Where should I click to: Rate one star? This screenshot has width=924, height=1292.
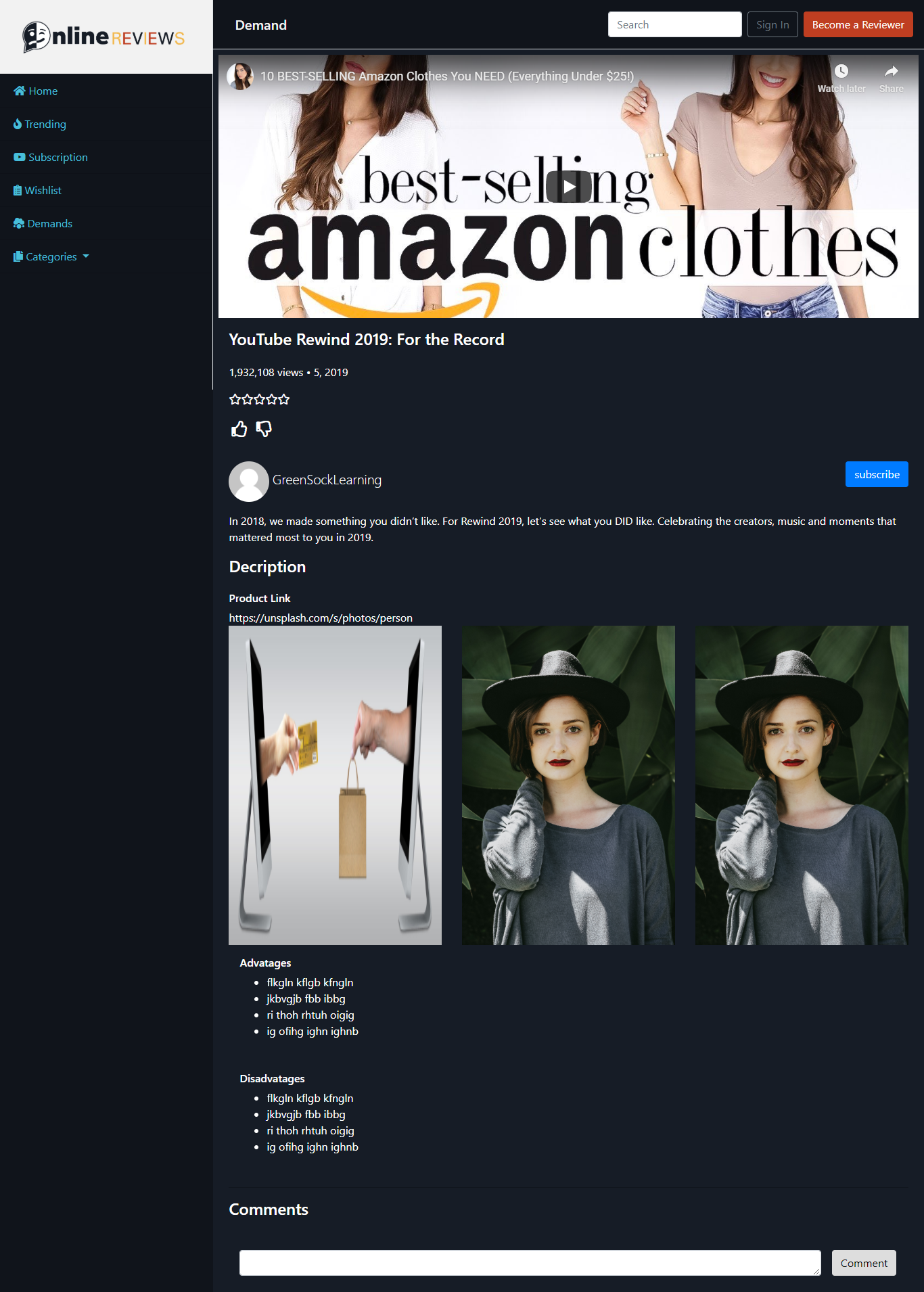click(235, 399)
